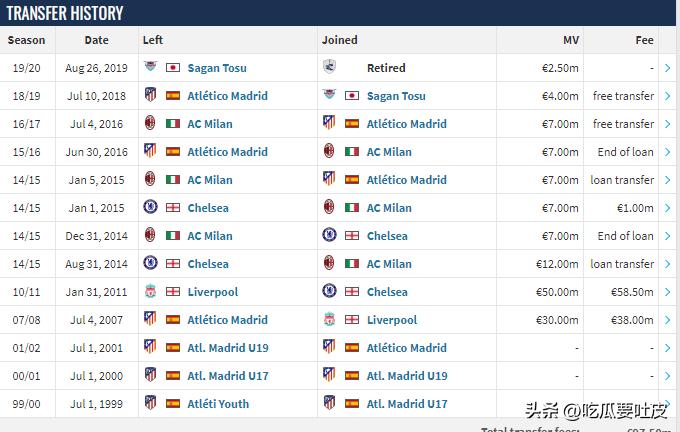Click the Atlético Madrid crest in the 01/02 Joined column
The image size is (680, 432).
point(329,348)
